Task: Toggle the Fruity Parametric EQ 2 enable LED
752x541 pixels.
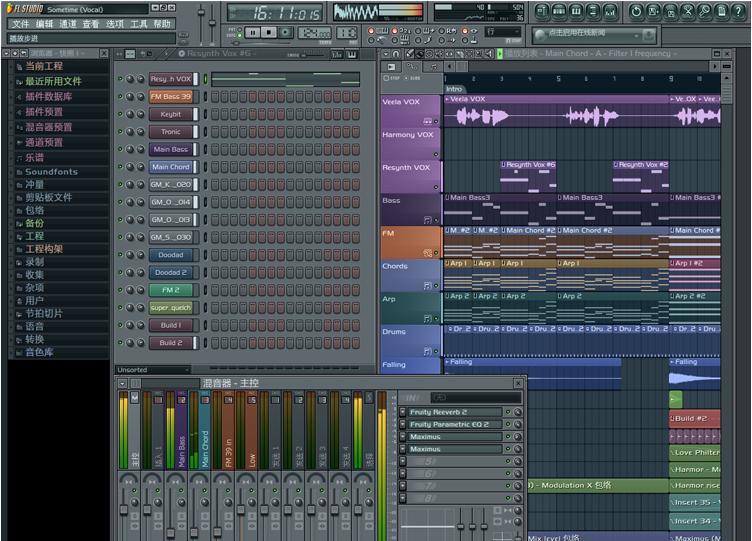Action: pyautogui.click(x=508, y=424)
